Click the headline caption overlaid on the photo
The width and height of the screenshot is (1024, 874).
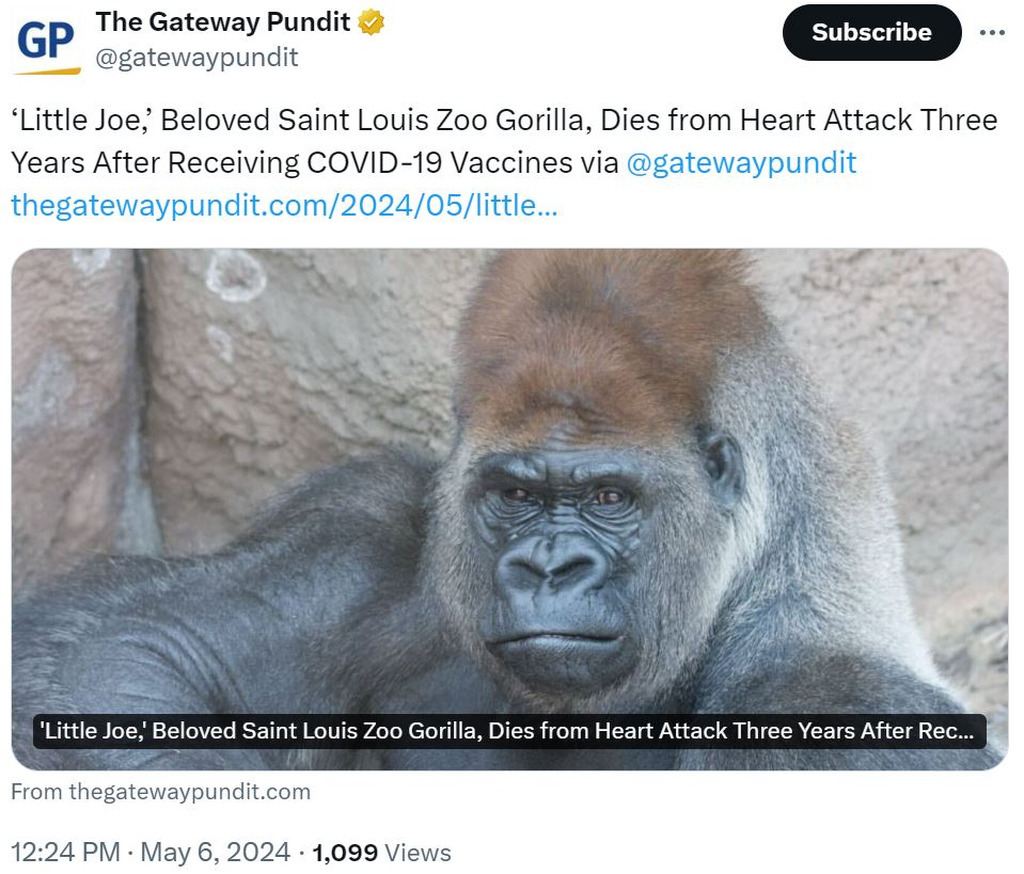[509, 731]
